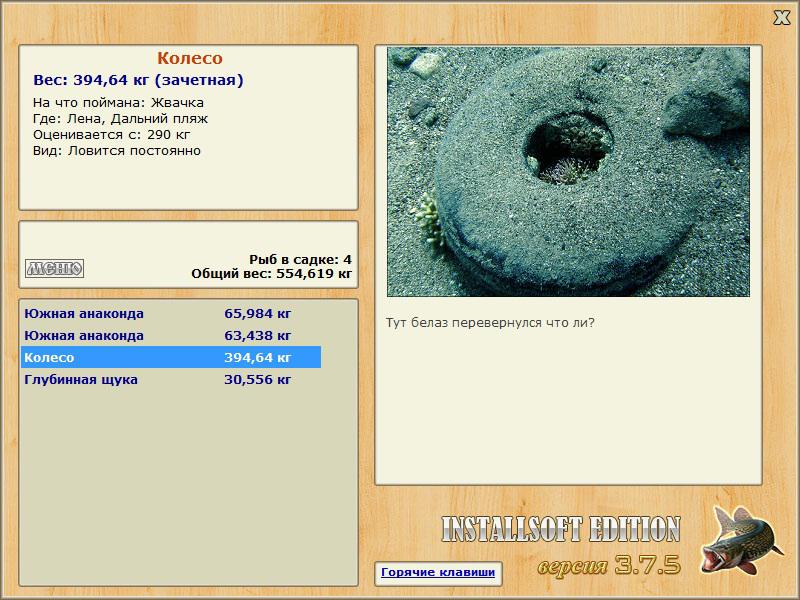Click the Вид: Ловится постоянно line
800x600 pixels.
[x=117, y=151]
